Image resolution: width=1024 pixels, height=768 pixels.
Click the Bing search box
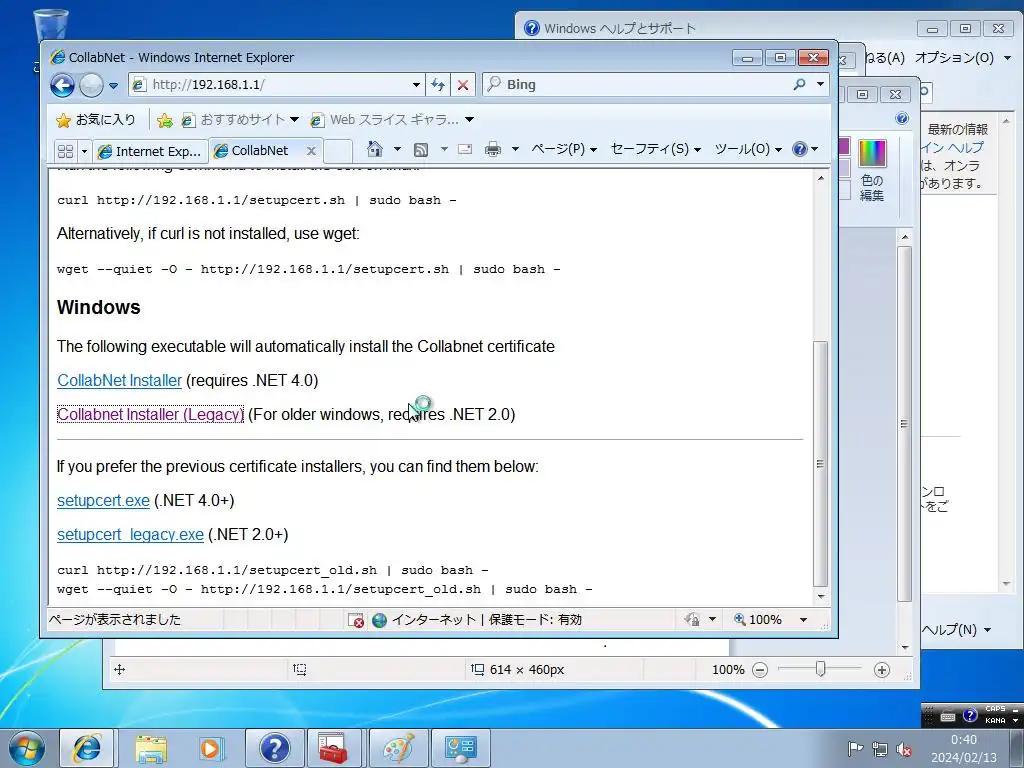[635, 84]
